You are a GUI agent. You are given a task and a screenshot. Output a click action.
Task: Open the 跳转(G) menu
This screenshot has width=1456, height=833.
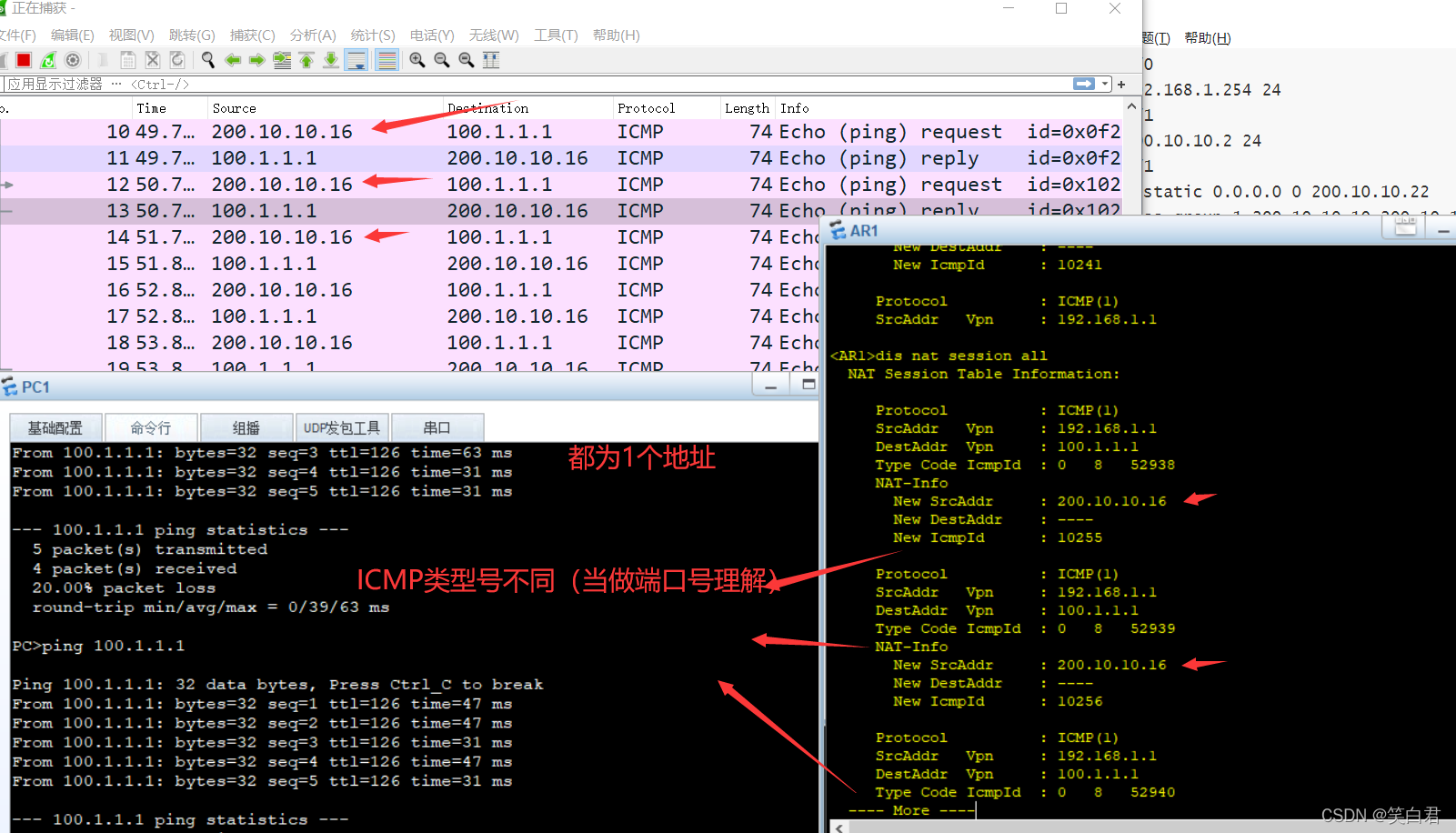(192, 35)
